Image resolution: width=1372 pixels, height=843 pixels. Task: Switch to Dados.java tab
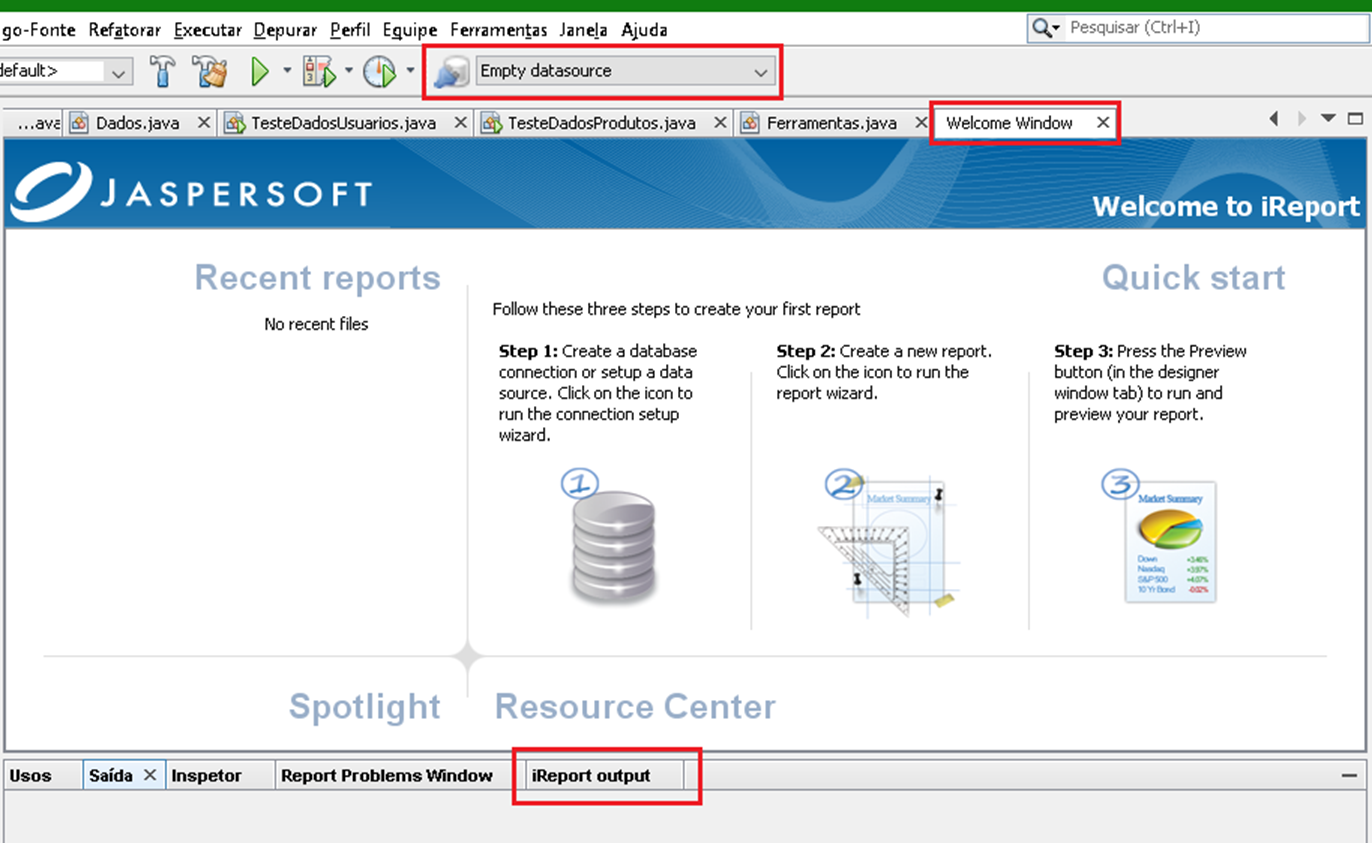coord(138,123)
